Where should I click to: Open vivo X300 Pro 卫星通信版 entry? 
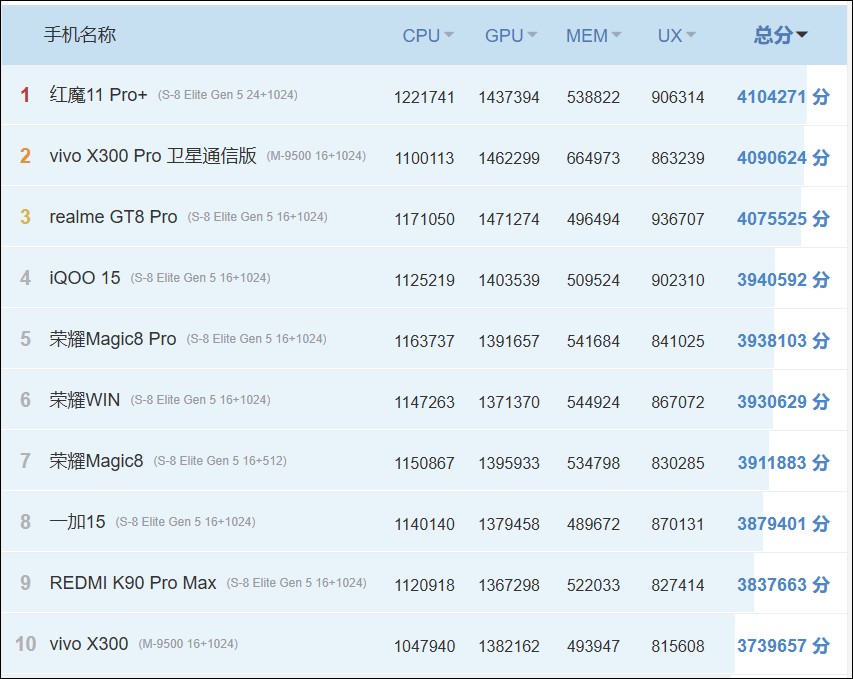point(153,156)
